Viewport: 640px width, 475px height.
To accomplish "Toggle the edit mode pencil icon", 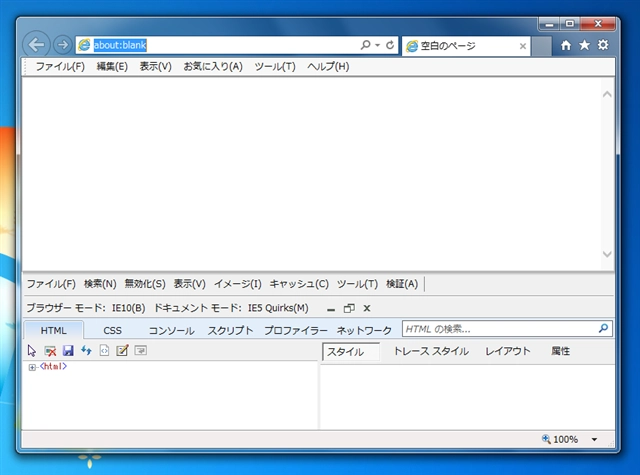I will [122, 351].
